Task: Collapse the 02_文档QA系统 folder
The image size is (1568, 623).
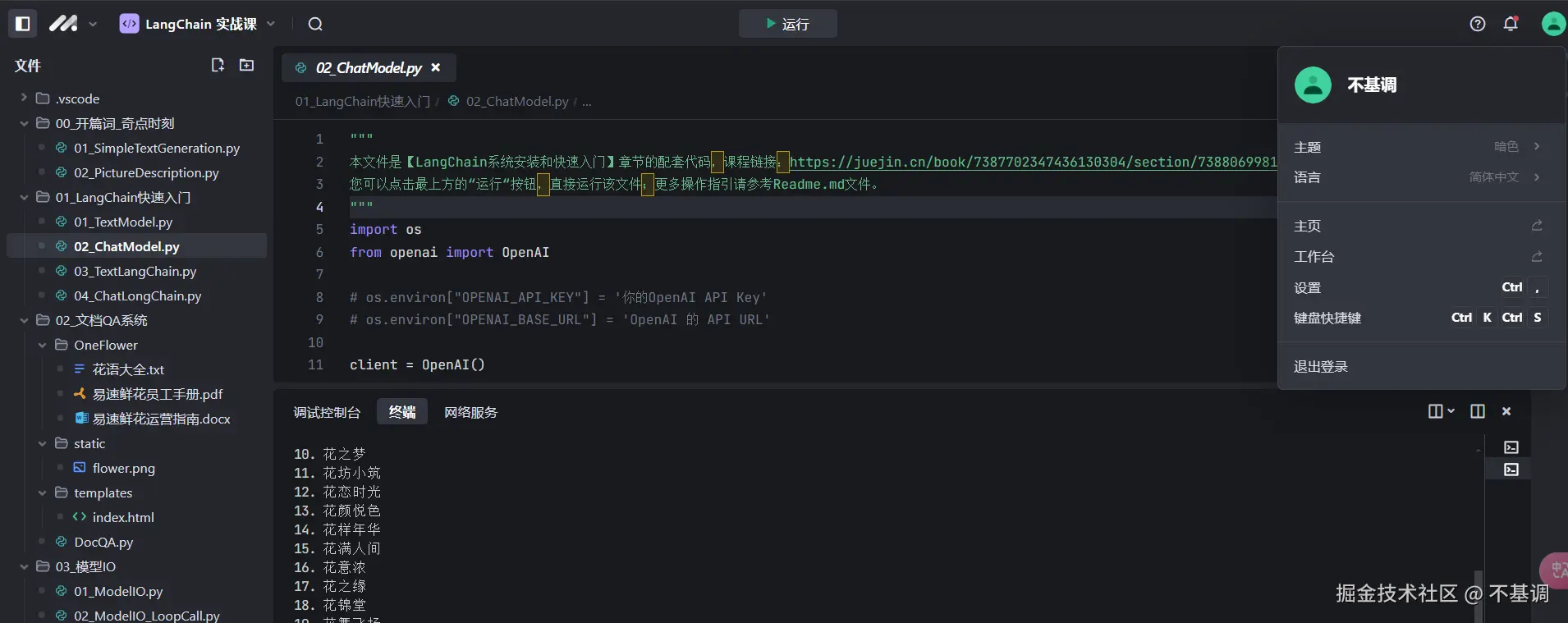Action: (x=24, y=320)
